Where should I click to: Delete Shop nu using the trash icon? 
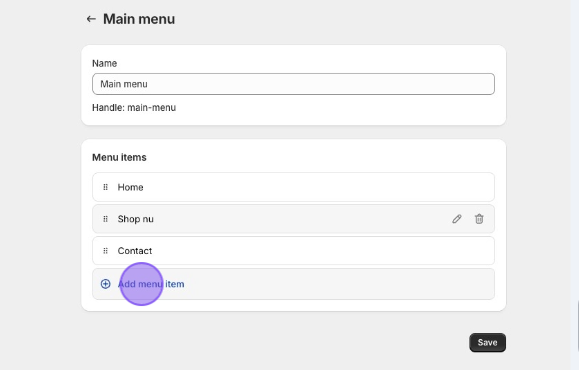point(479,219)
